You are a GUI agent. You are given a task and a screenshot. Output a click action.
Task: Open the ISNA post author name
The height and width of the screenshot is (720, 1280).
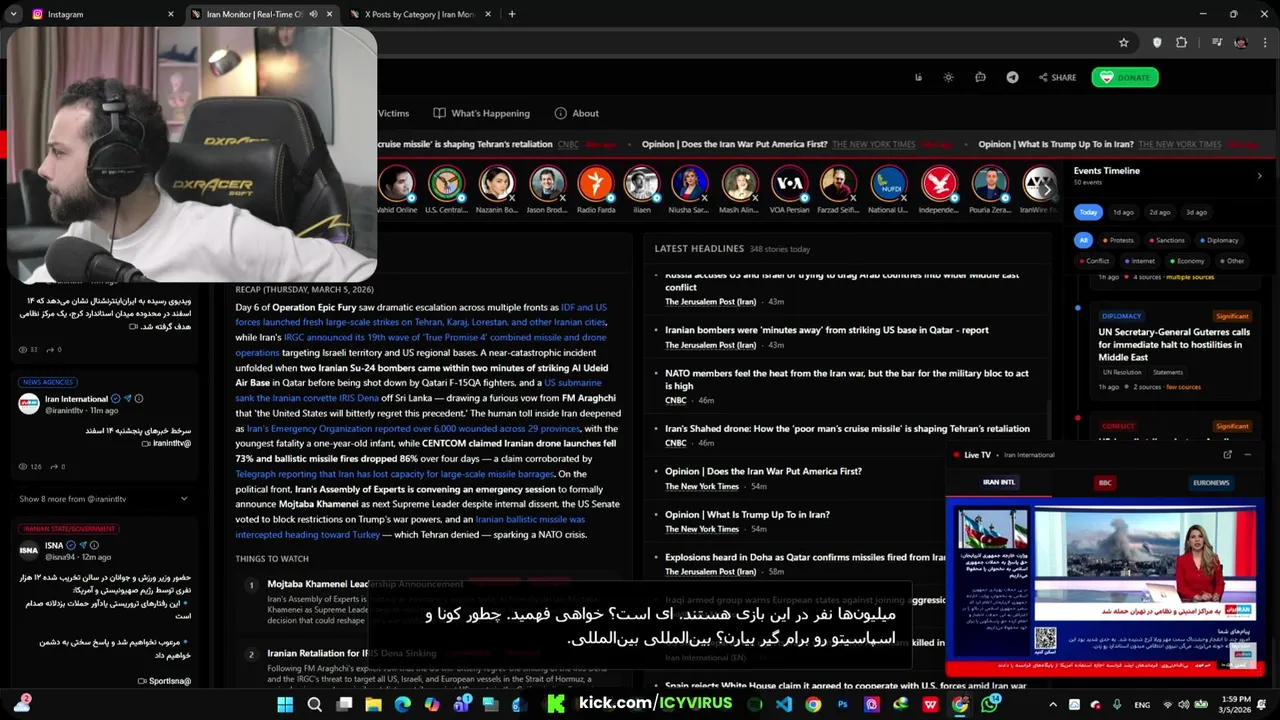pyautogui.click(x=54, y=545)
